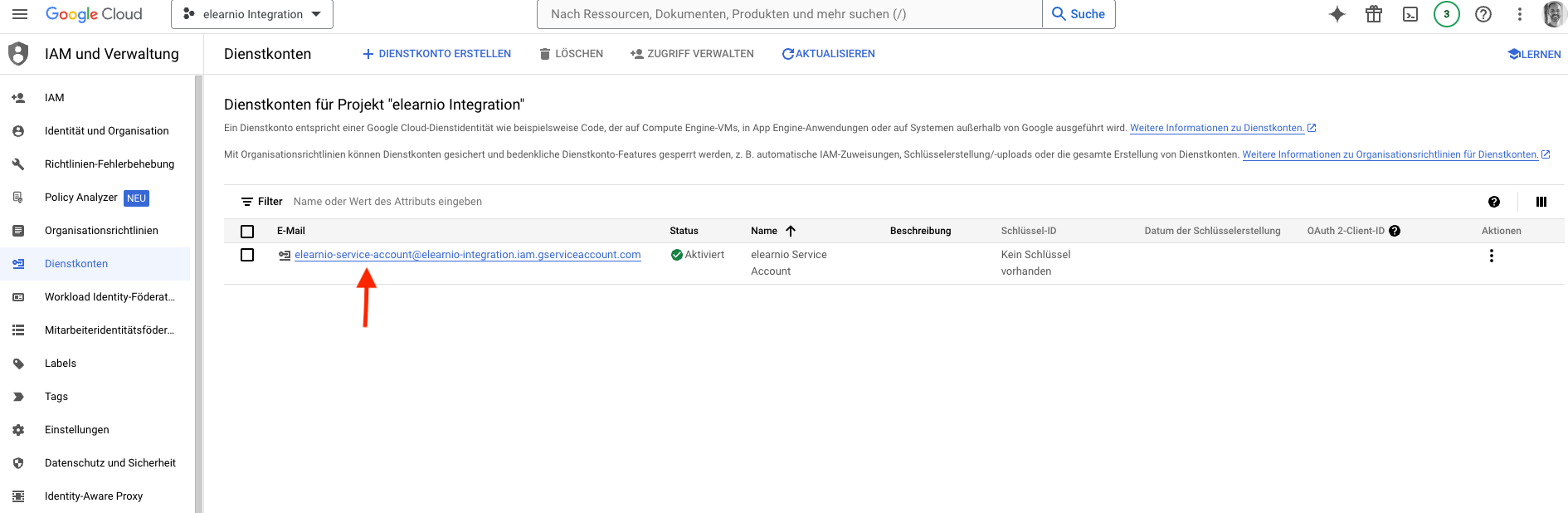This screenshot has height=513, width=1568.
Task: Open the table help icon next to Filter
Action: (x=1494, y=202)
